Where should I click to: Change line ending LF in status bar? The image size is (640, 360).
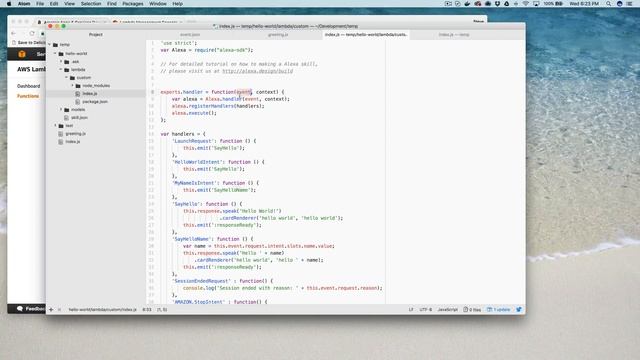pyautogui.click(x=411, y=309)
